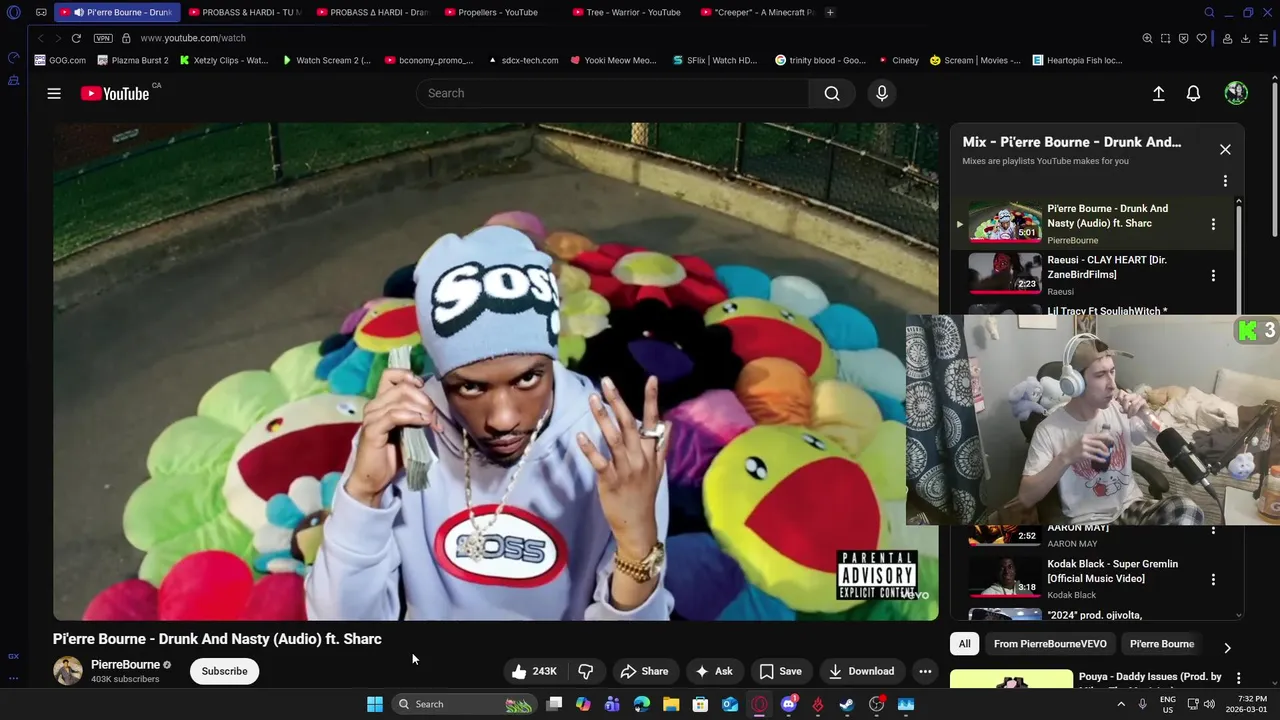Open Pouya - Daddy Issues recommended video

tap(1150, 677)
